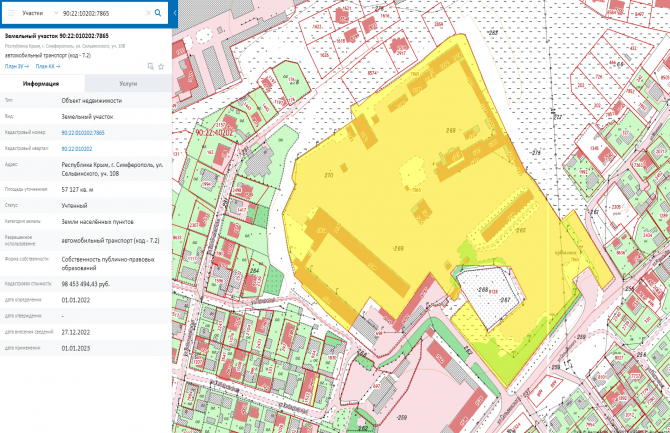The image size is (670, 433).
Task: Click the area value 57 127 кв. м
Action: coord(77,189)
